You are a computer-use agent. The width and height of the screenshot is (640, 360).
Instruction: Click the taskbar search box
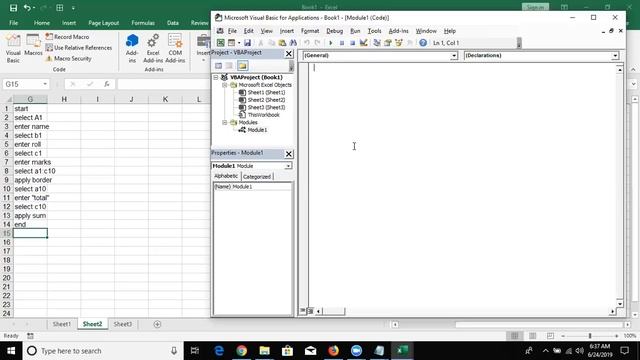pos(103,351)
